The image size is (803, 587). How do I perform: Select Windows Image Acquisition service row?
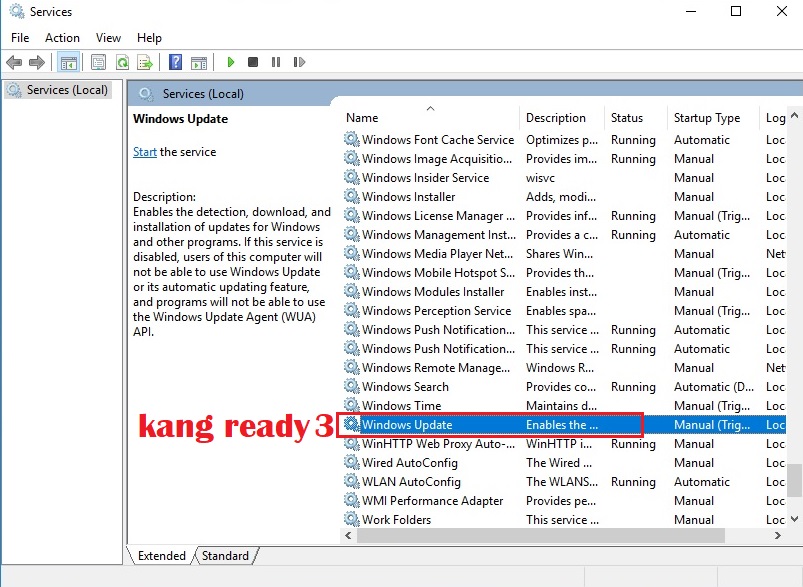point(563,159)
